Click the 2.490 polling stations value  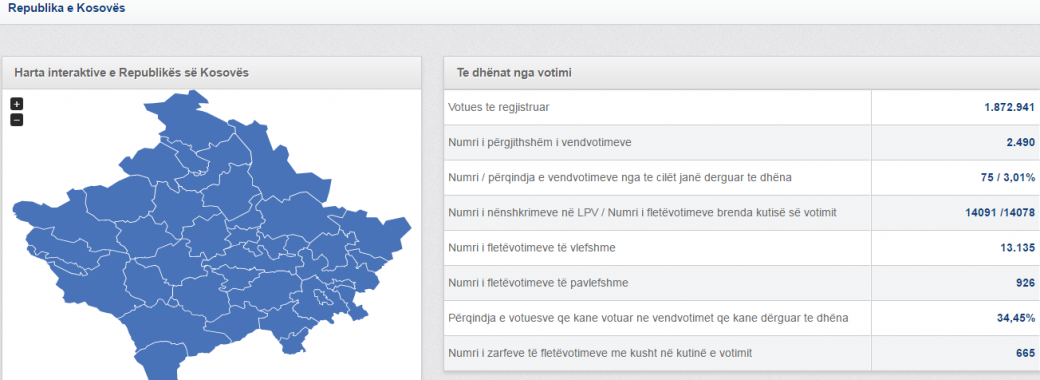[1020, 142]
